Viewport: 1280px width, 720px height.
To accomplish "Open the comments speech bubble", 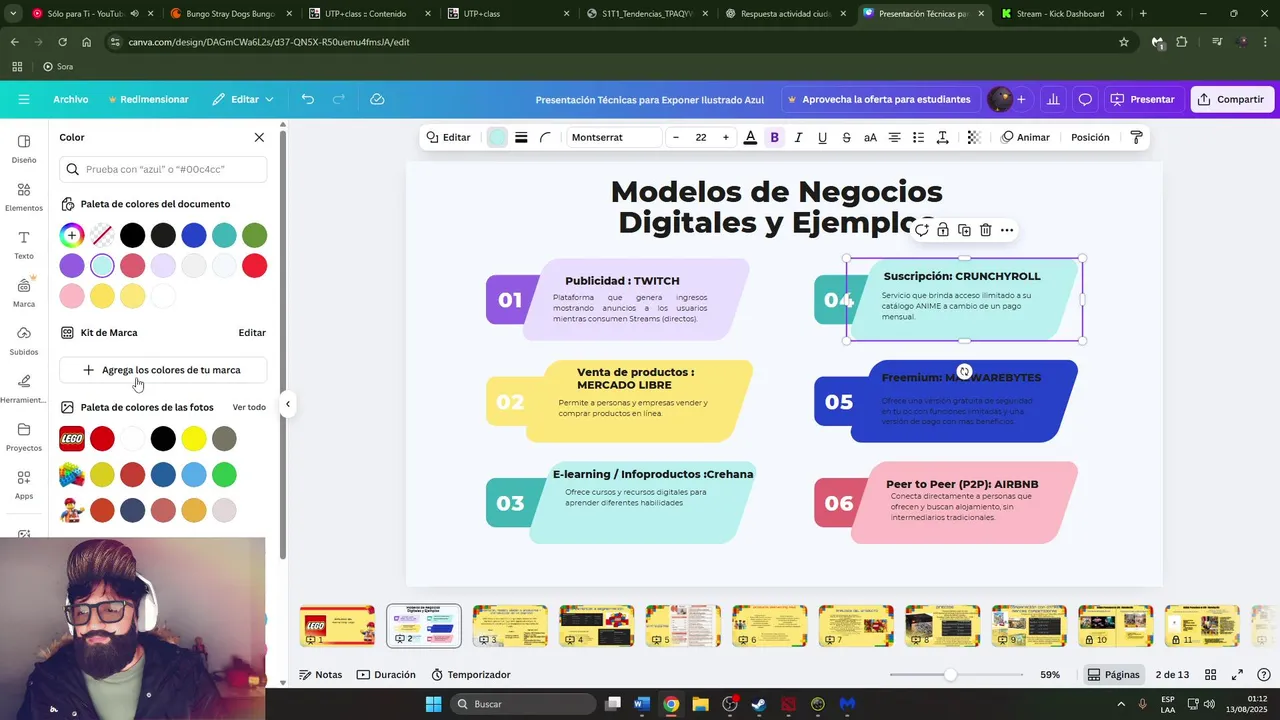I will (1085, 99).
